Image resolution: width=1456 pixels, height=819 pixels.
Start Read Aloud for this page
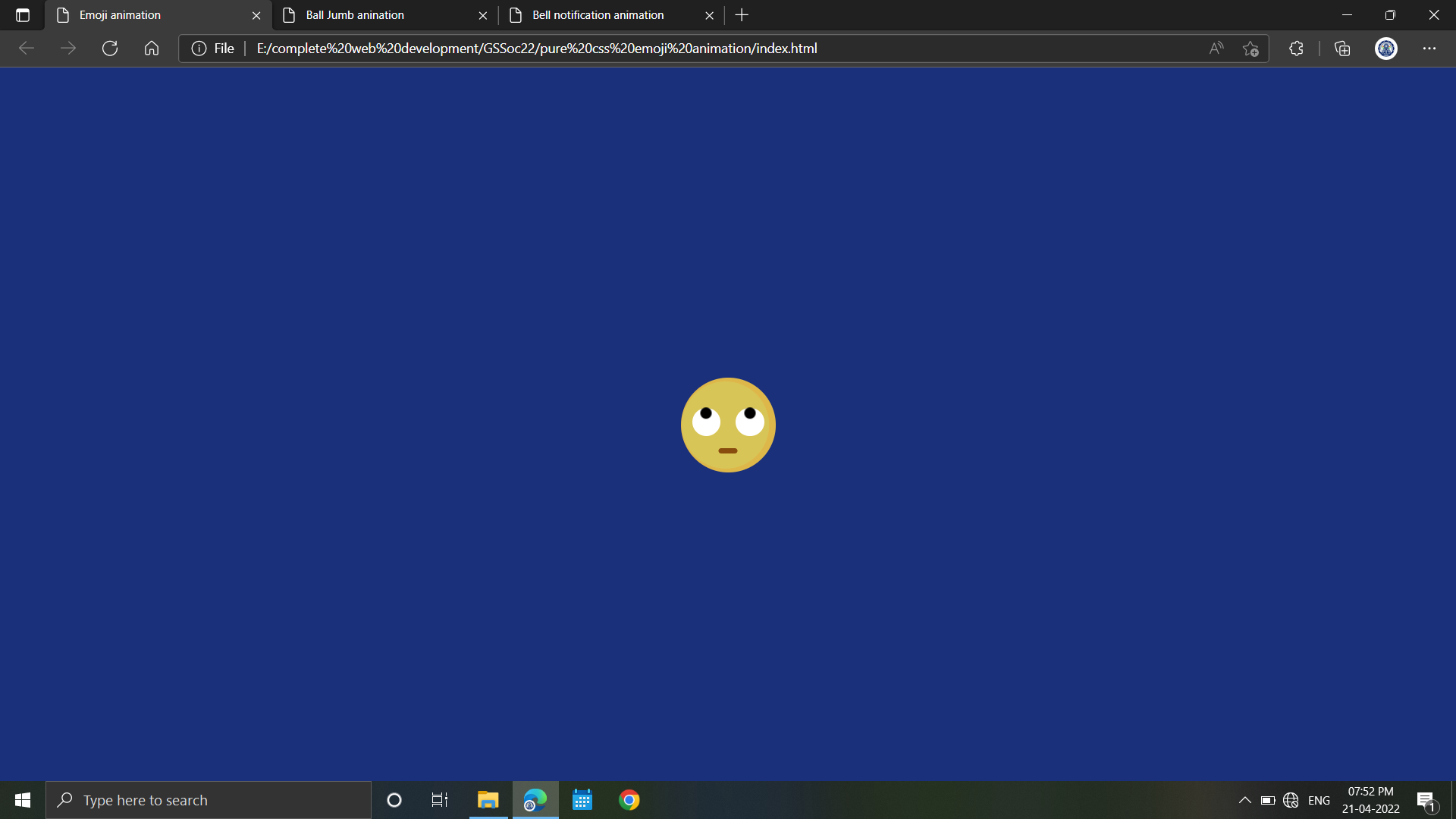pos(1215,48)
